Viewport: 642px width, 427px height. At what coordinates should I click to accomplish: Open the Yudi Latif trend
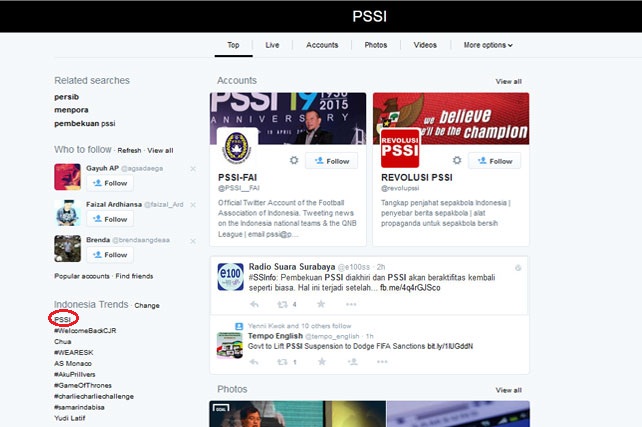pos(70,418)
